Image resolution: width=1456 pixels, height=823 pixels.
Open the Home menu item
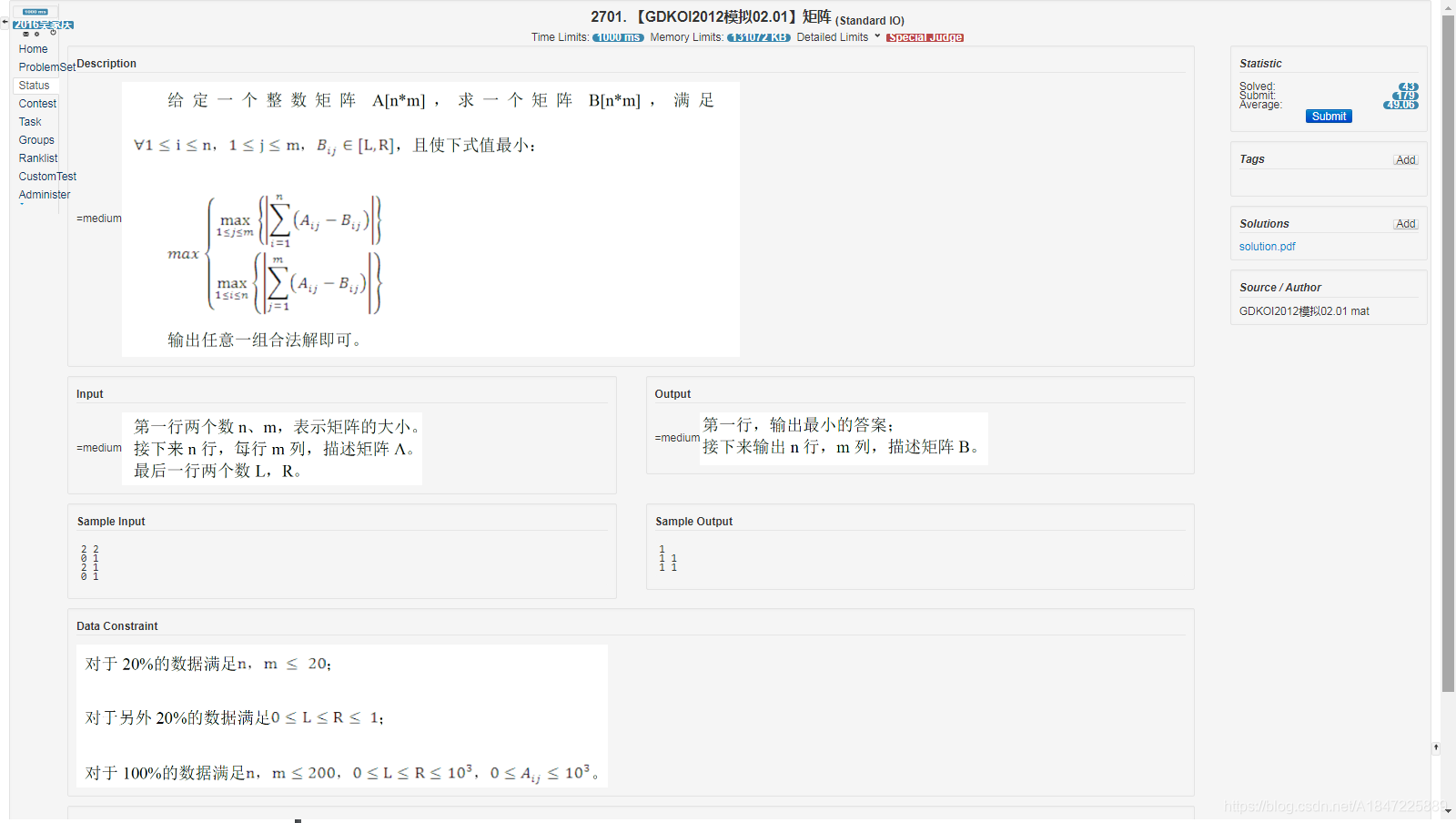pos(33,49)
